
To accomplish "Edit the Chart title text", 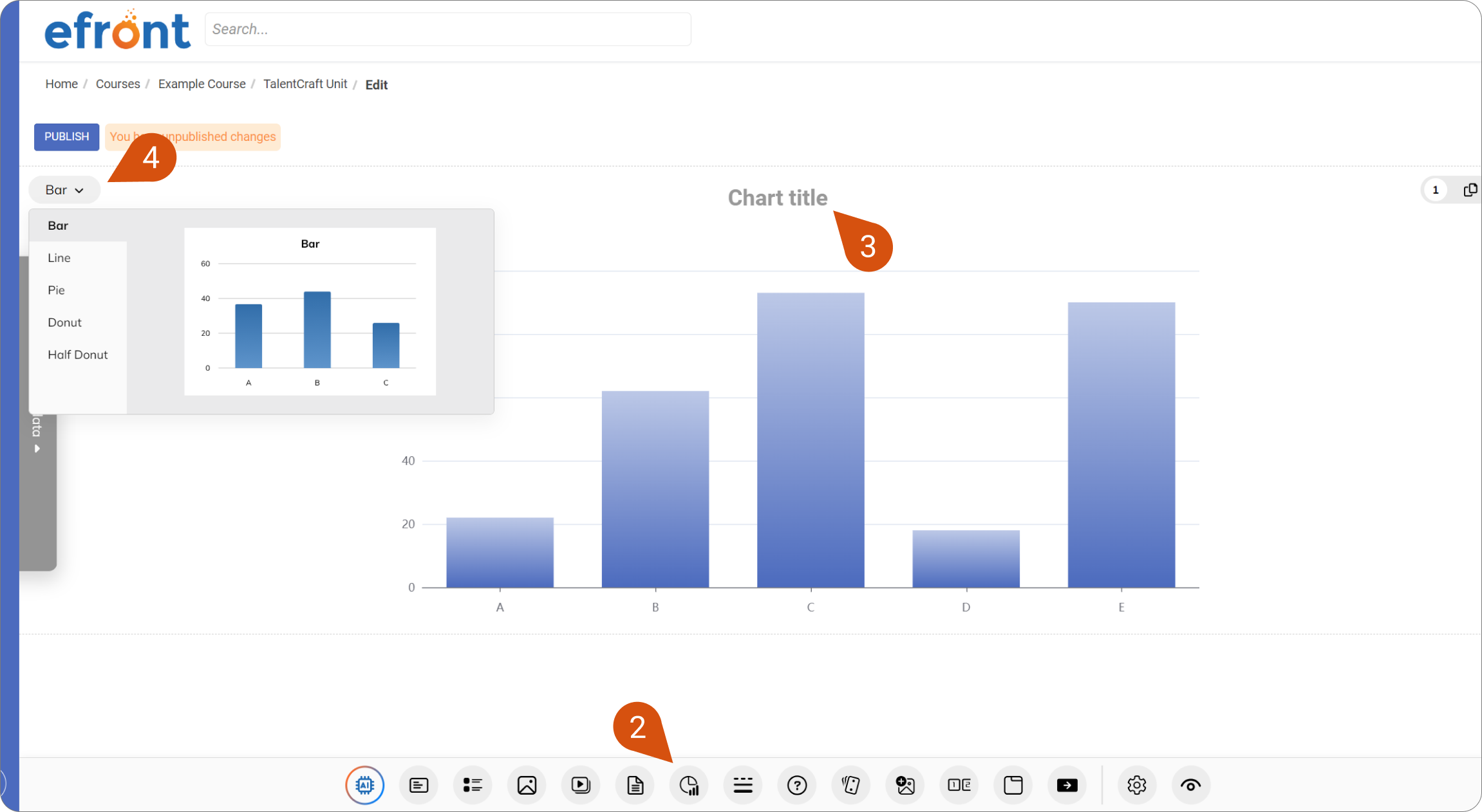I will point(778,198).
